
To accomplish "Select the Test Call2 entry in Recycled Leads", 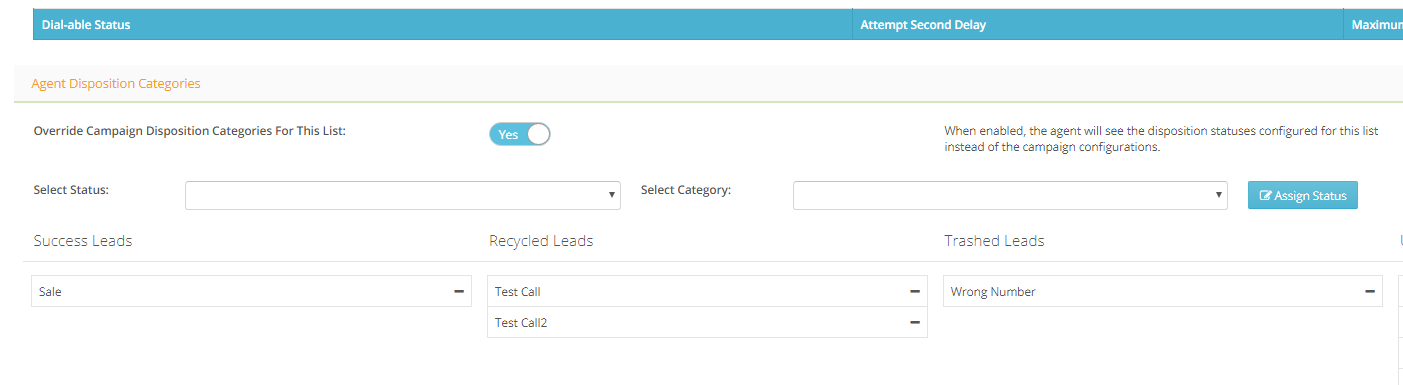I will (707, 322).
